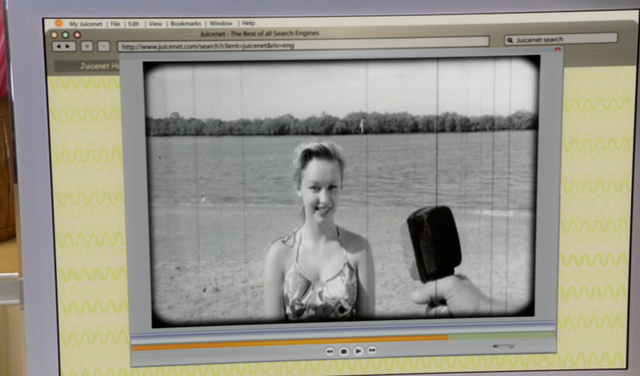Click the rewind button in player
Image resolution: width=640 pixels, height=376 pixels.
329,351
